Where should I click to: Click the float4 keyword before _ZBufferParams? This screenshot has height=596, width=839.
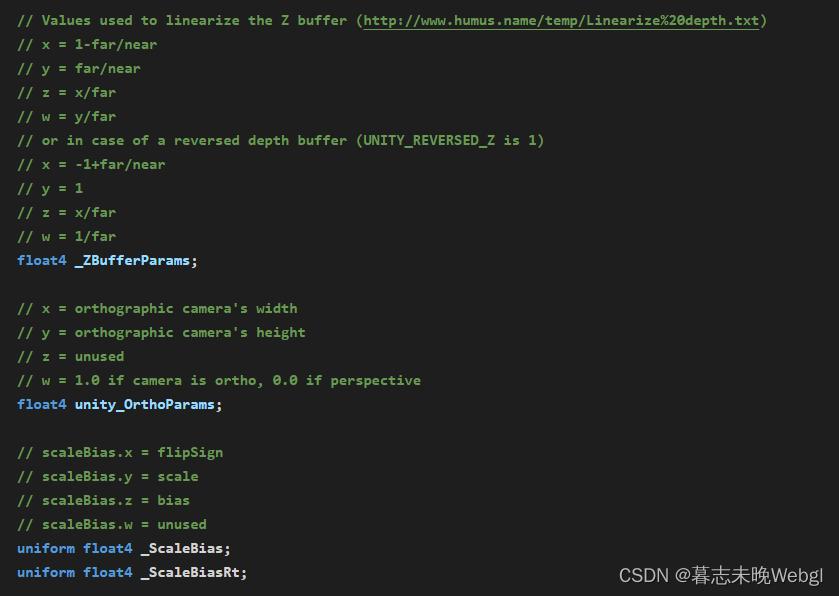[x=42, y=261]
